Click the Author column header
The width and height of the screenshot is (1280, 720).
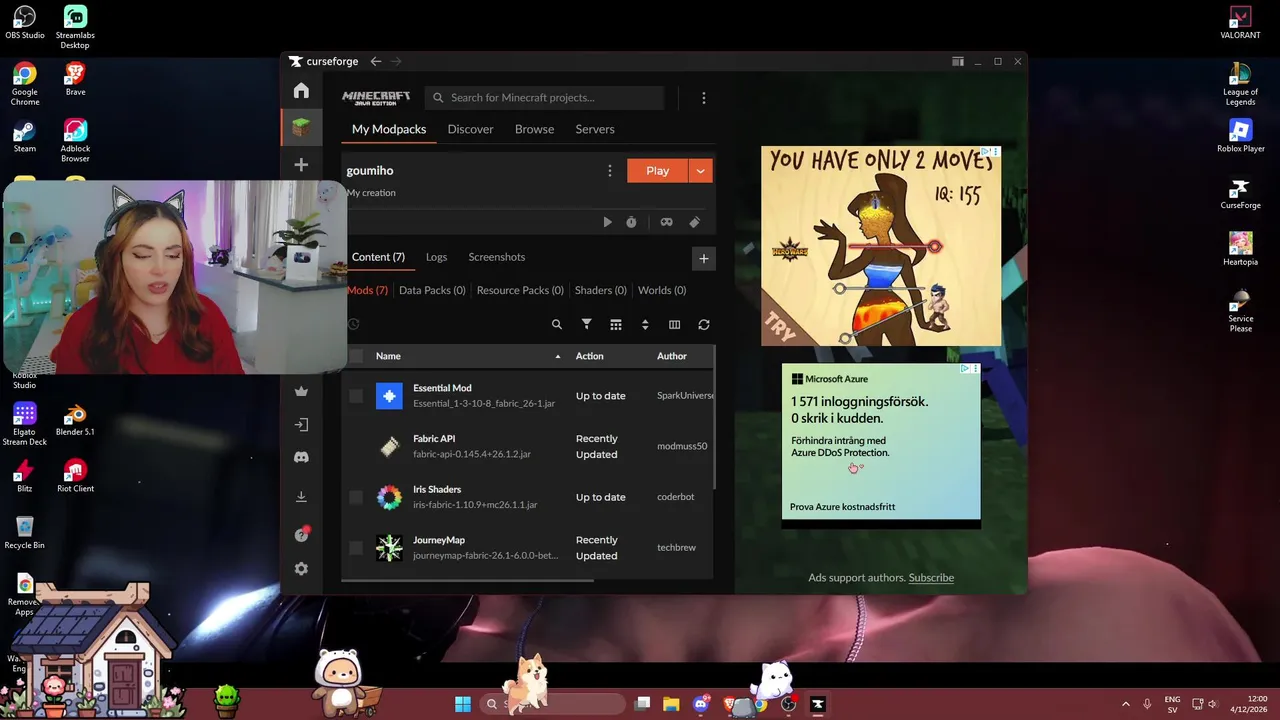pyautogui.click(x=672, y=356)
